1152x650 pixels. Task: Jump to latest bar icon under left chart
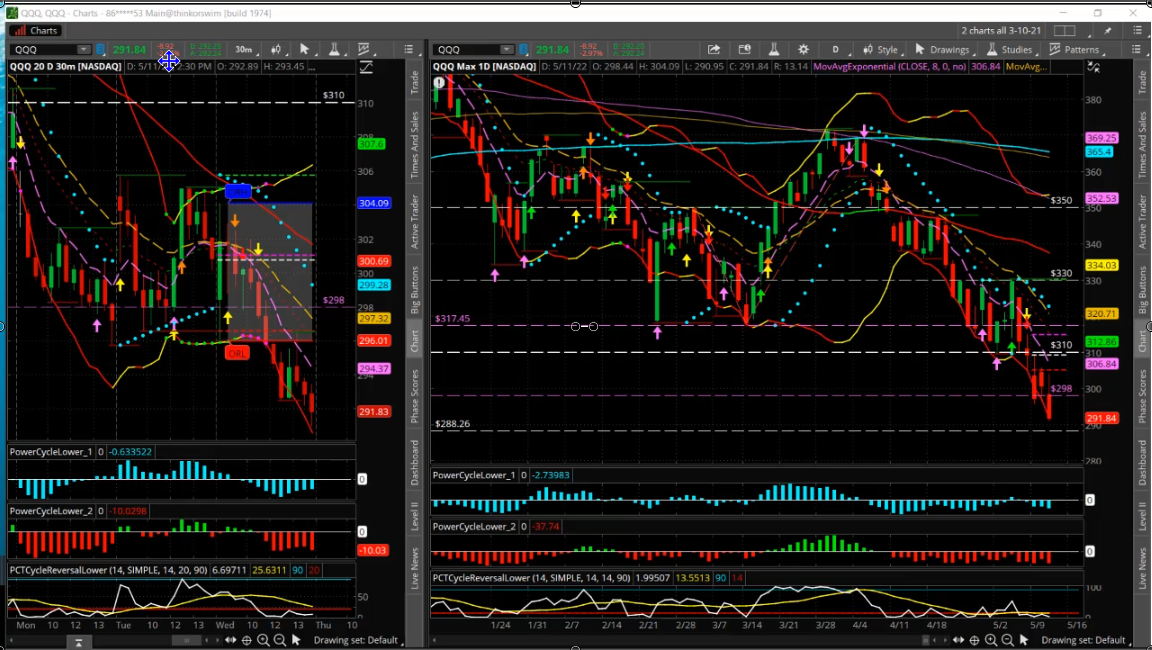(79, 642)
